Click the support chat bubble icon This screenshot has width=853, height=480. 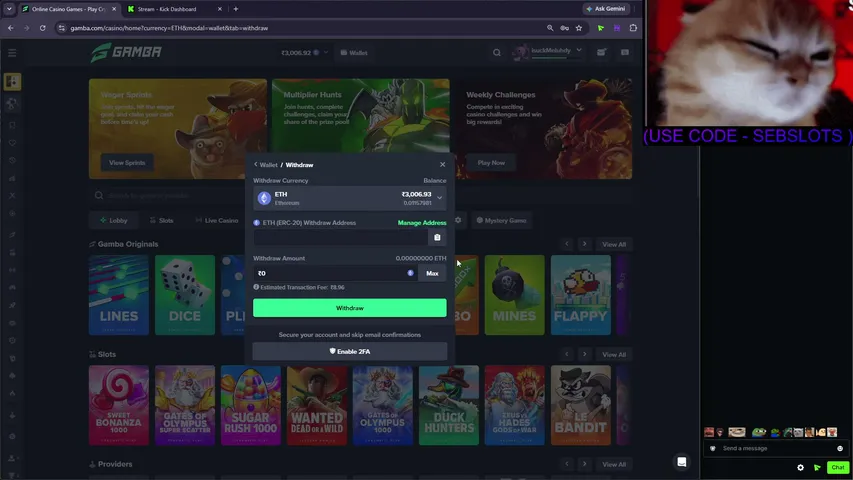[x=682, y=462]
